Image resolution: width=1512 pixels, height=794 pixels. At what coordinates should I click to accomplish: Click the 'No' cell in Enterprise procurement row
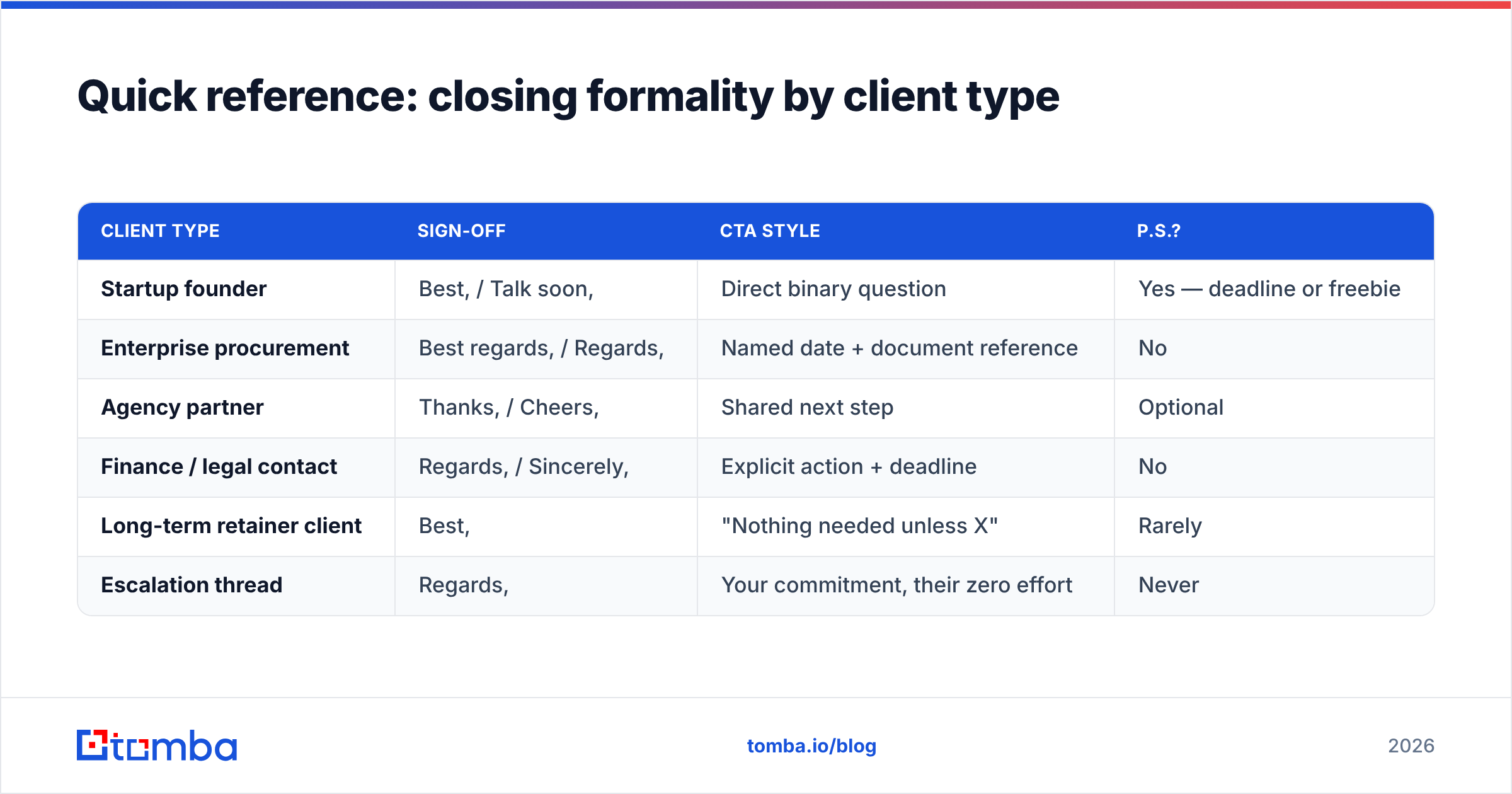(x=1274, y=348)
